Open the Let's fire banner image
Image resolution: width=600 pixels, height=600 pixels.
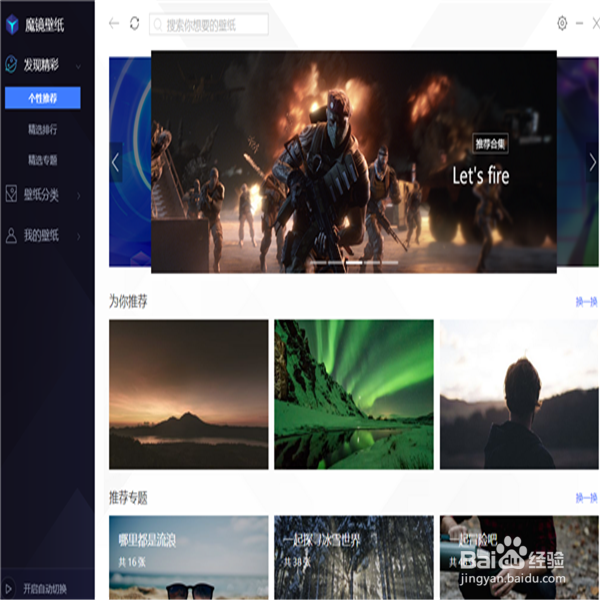pos(354,162)
